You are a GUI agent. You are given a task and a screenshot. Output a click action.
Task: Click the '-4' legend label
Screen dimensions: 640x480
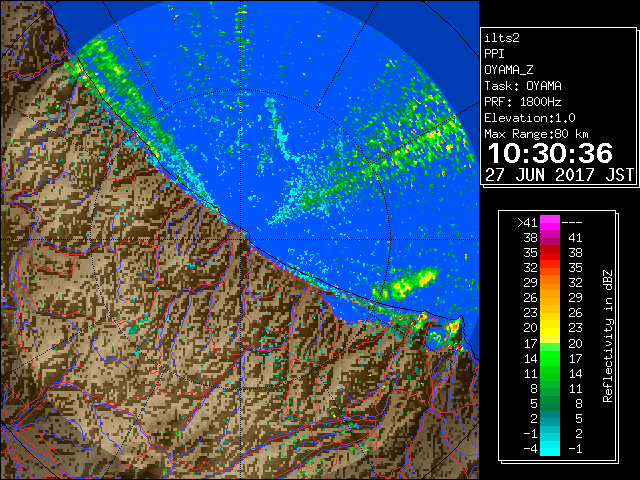(530, 449)
